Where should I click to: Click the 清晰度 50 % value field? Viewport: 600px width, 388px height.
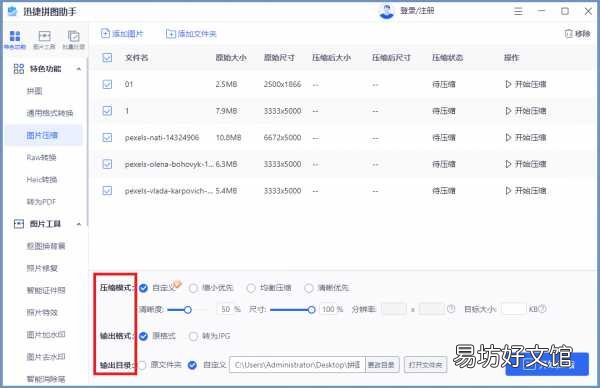coord(227,309)
